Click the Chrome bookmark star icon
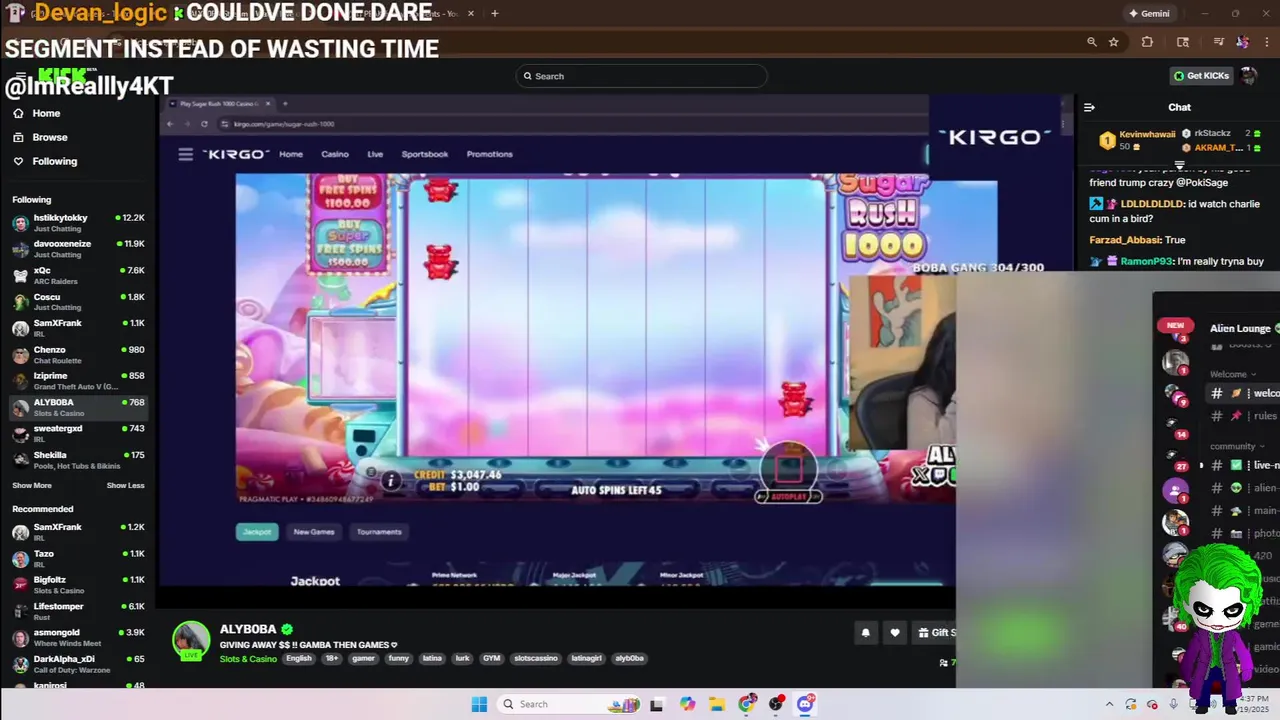Screen dimensions: 1280x720 click(1113, 42)
